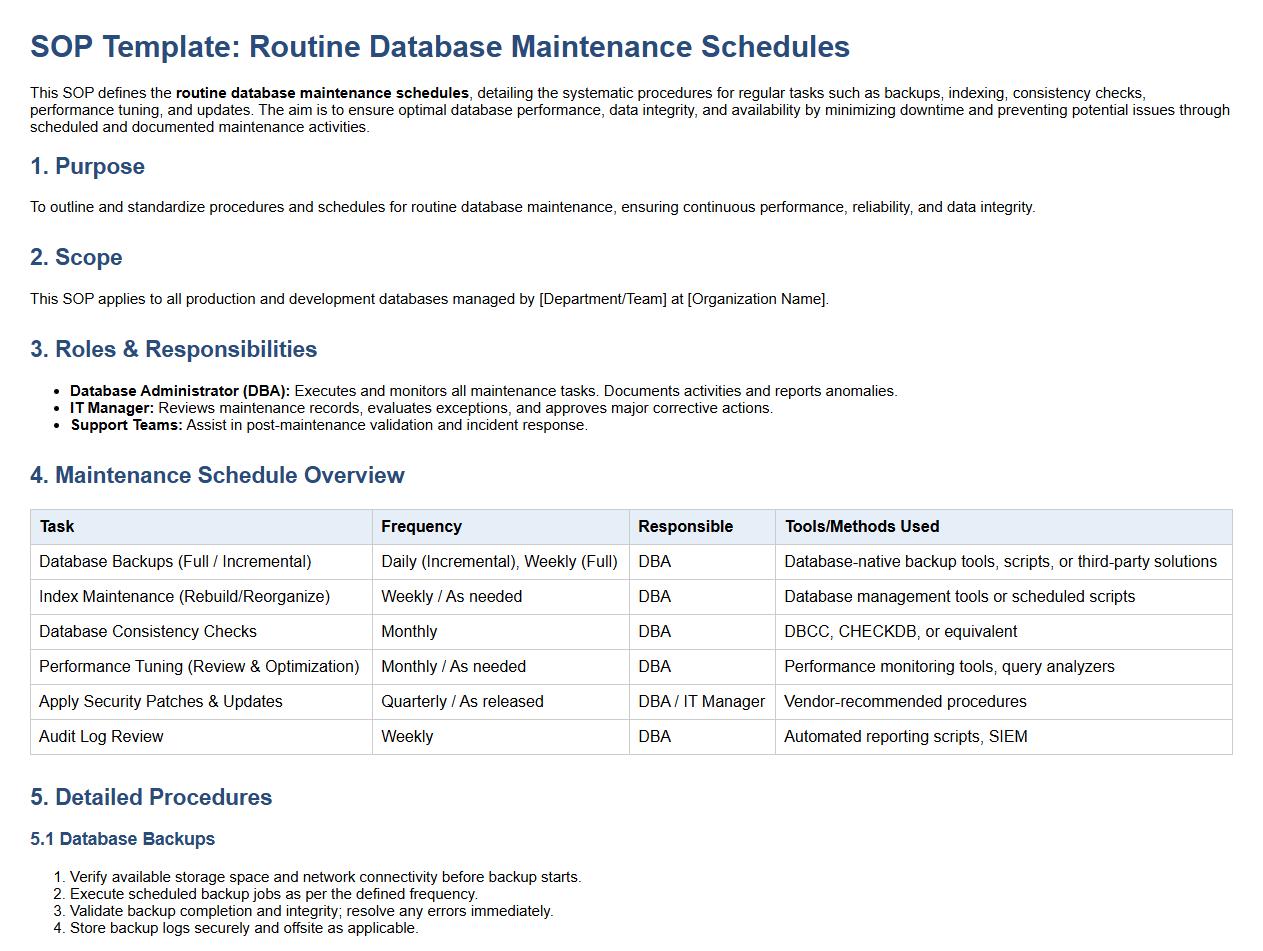This screenshot has width=1263, height=951.
Task: Click the "DBCC, CHECKDB, or equivalent" cell
Action: pos(900,631)
